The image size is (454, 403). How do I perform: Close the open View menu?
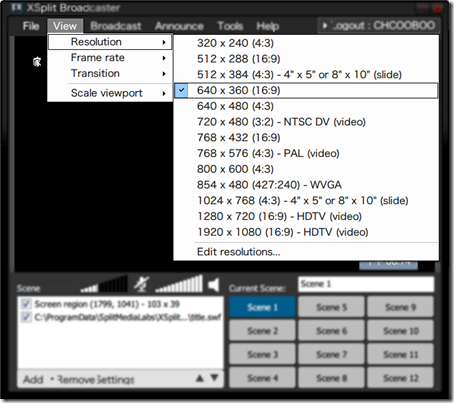pos(65,26)
